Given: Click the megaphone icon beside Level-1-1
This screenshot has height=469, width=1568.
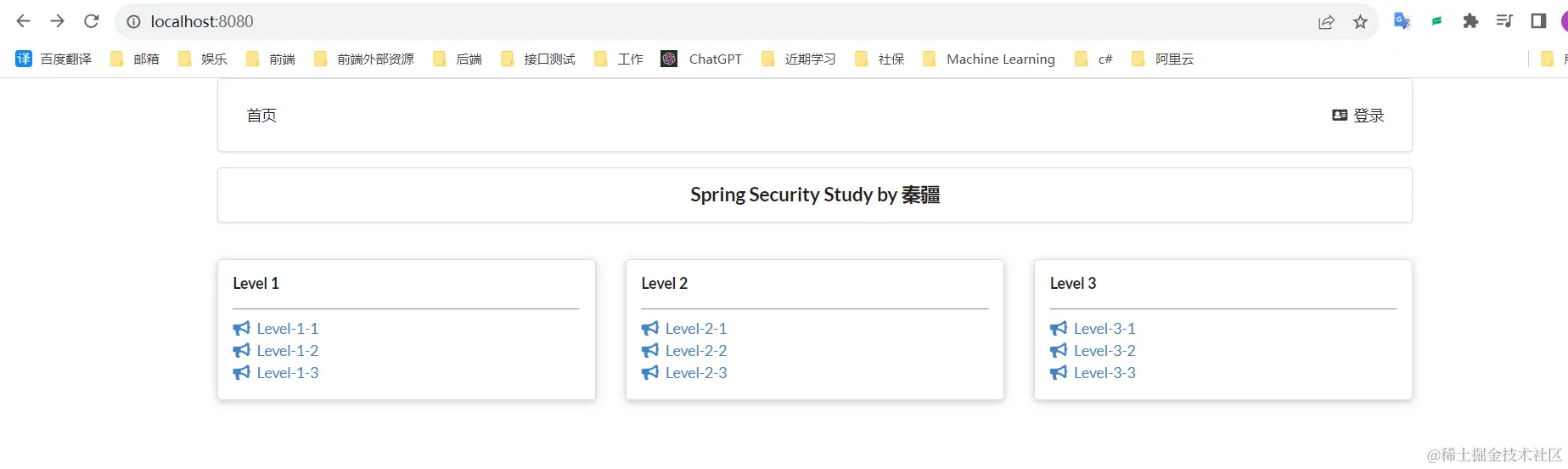Looking at the screenshot, I should 242,329.
